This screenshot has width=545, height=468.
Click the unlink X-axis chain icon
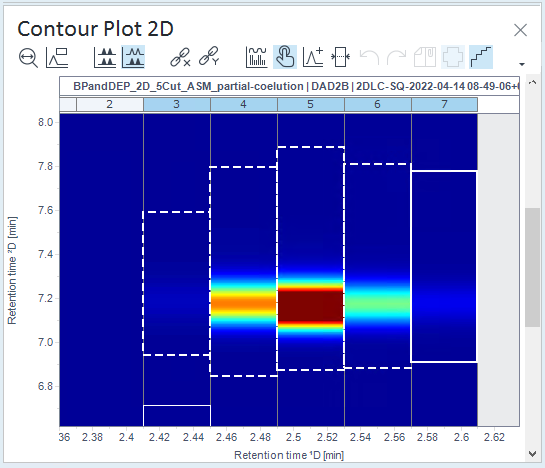tap(180, 57)
